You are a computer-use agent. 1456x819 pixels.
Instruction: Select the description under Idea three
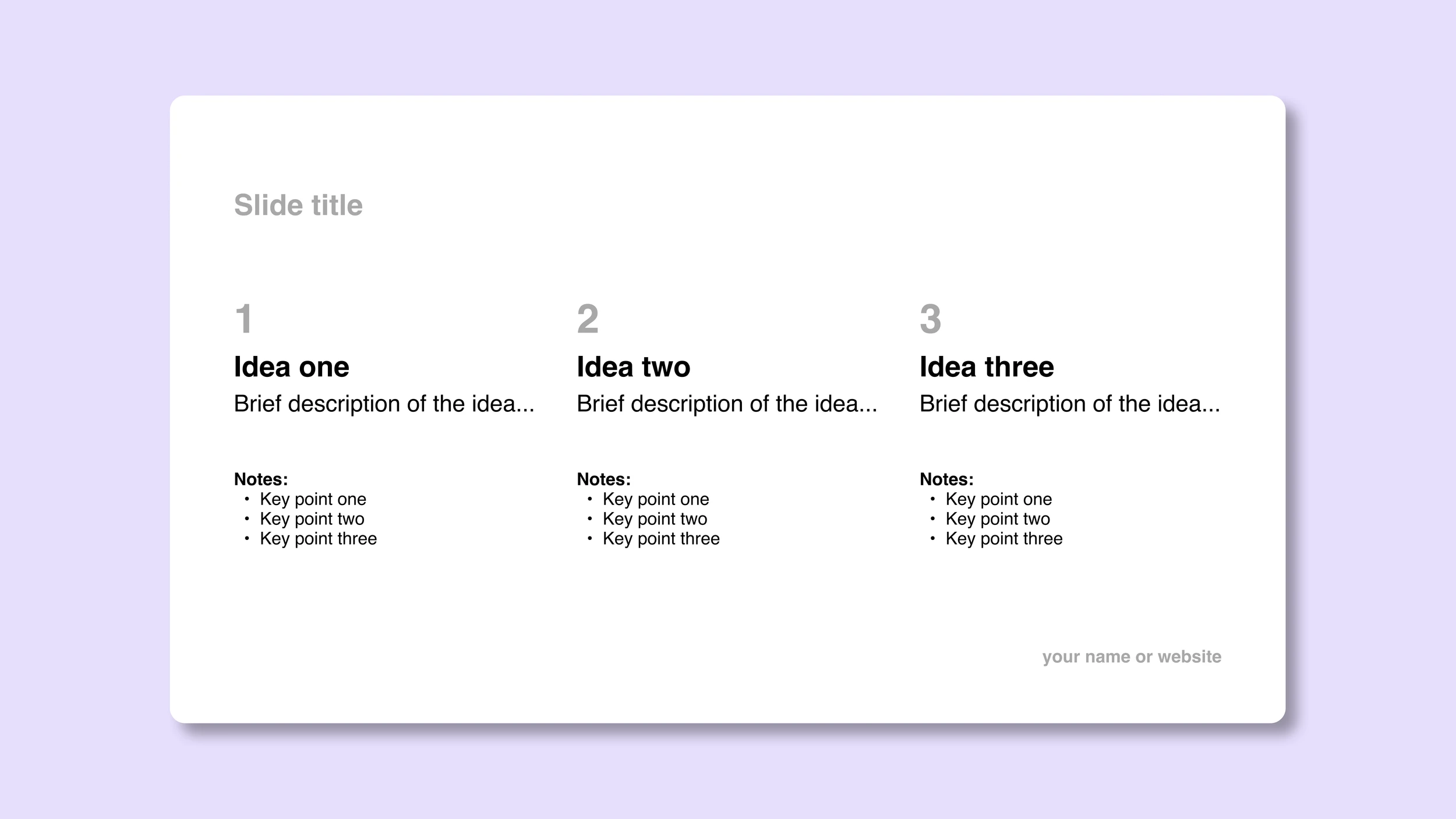pyautogui.click(x=1070, y=404)
